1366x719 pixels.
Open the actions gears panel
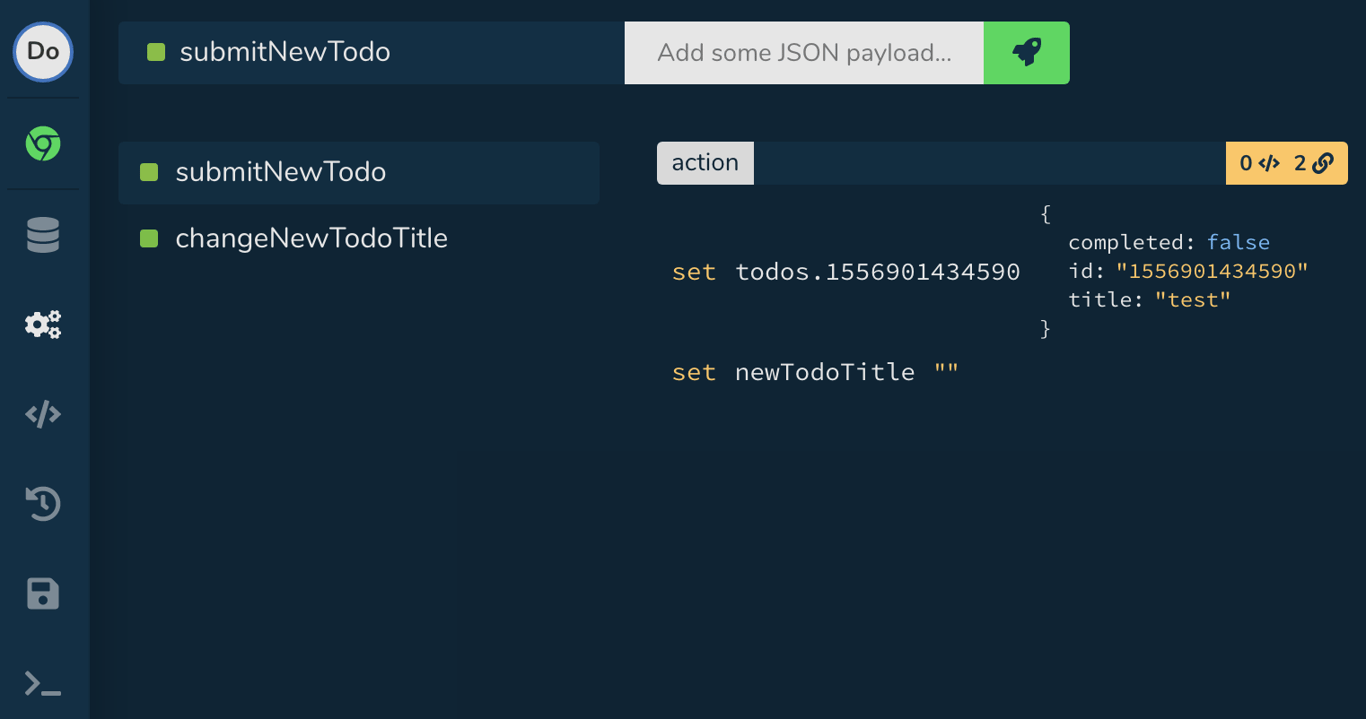coord(42,324)
